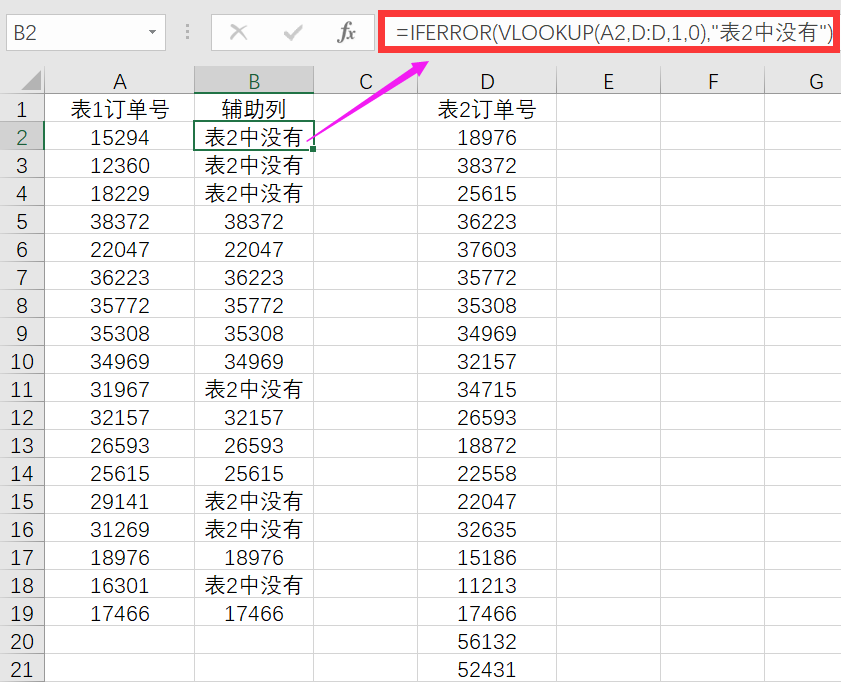This screenshot has height=682, width=841.
Task: Click cell A15 containing 29141
Action: click(x=119, y=501)
